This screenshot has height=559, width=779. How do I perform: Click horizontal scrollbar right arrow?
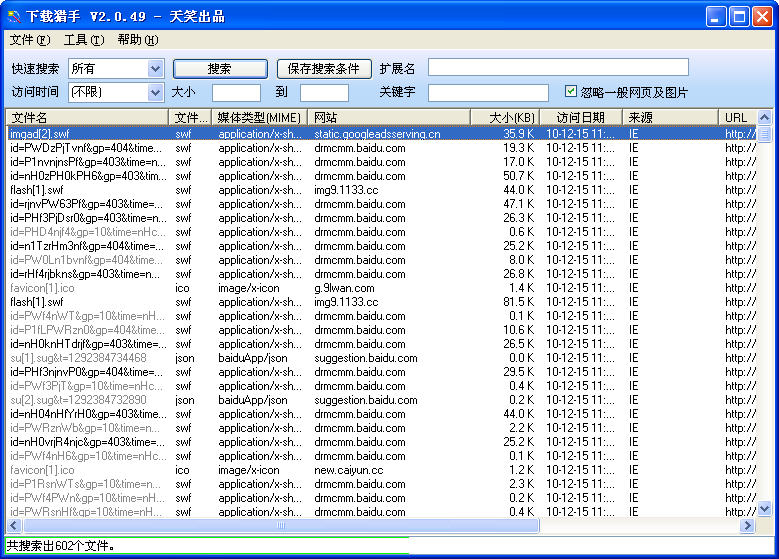[x=747, y=525]
